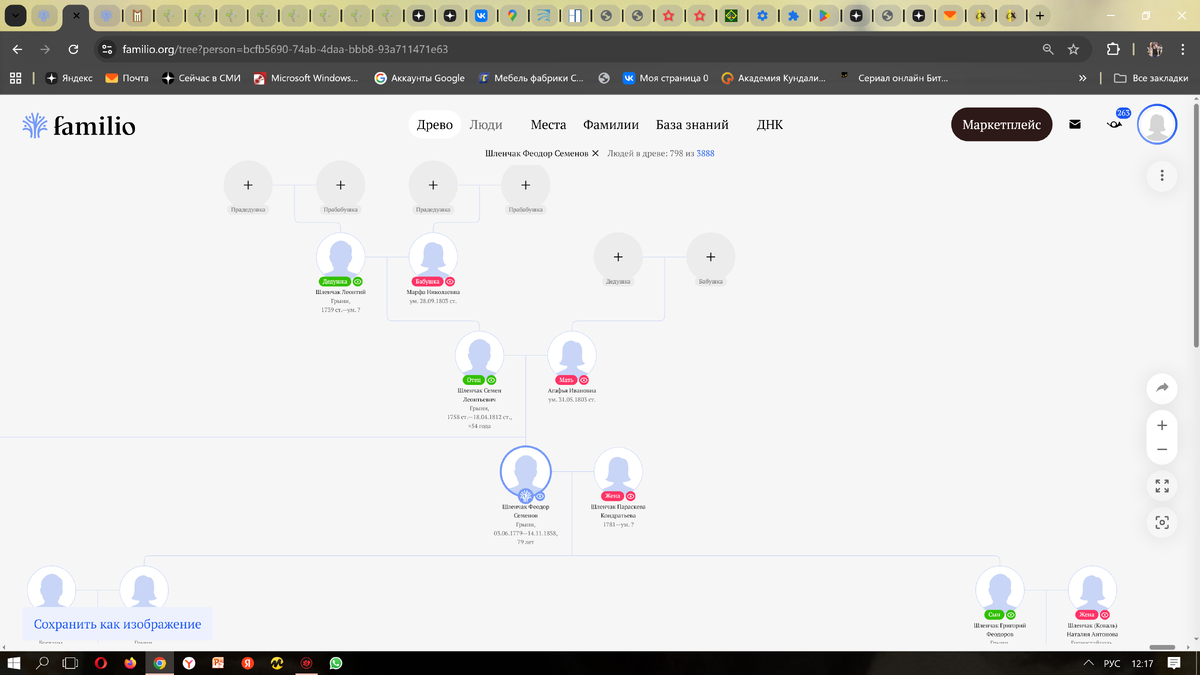Toggle eye icon on Феодор Семенов's avatar
Image resolution: width=1200 pixels, height=675 pixels.
[540, 496]
